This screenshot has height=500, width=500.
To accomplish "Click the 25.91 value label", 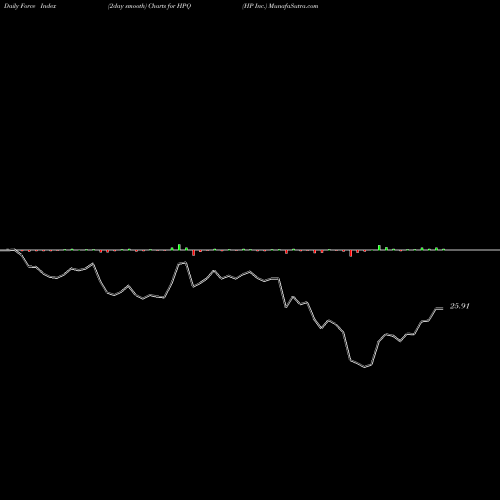I will (x=460, y=306).
